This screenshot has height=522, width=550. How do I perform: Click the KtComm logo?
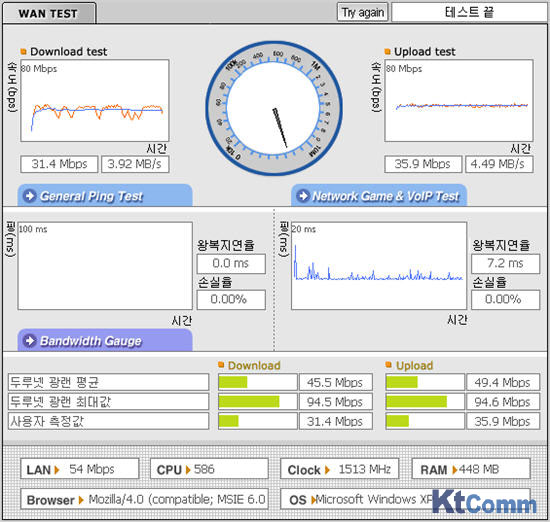[x=484, y=502]
